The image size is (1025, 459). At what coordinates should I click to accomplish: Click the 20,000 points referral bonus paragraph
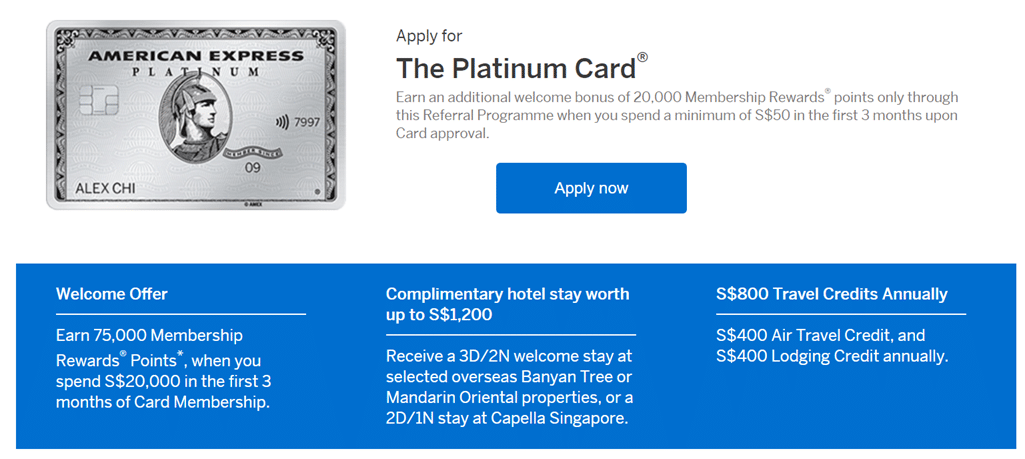coord(676,115)
